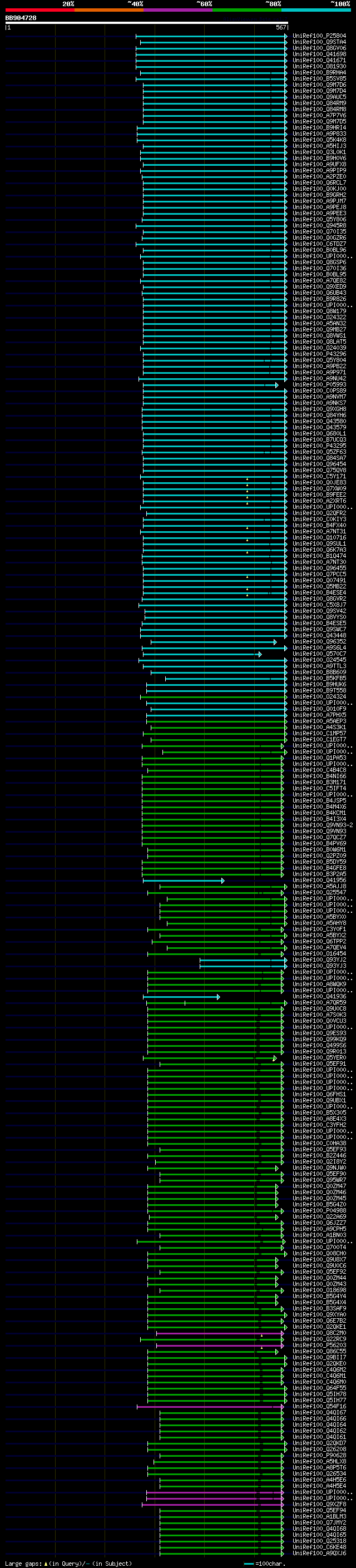Open hit UniRef100_Q8GV06
Viewport: 356px width, 1568px height.
[319, 48]
